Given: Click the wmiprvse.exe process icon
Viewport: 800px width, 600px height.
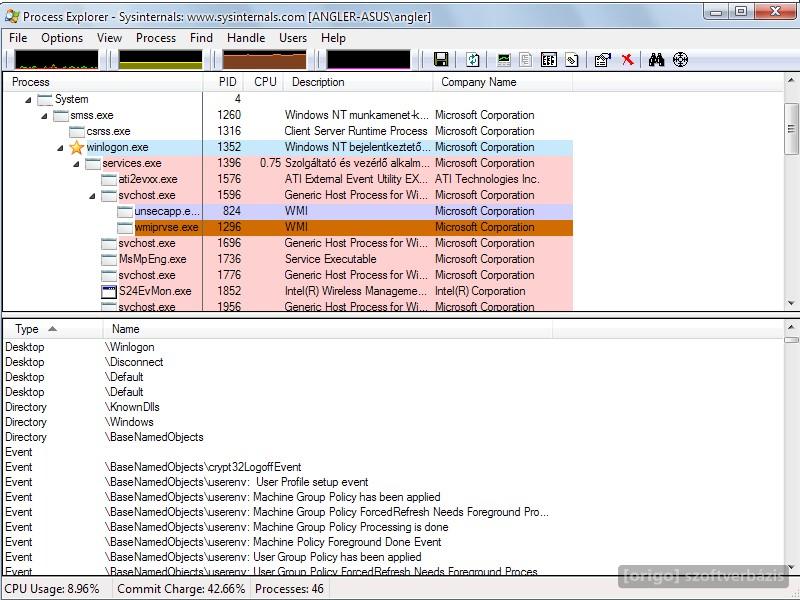Looking at the screenshot, I should click(125, 228).
